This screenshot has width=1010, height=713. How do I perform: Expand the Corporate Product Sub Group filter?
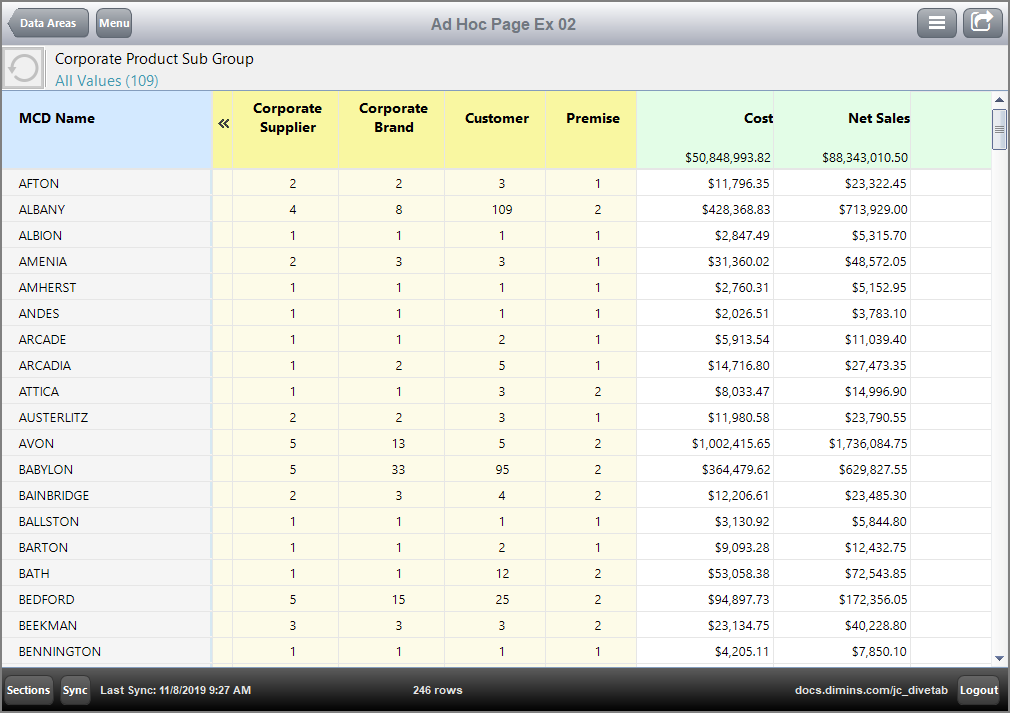click(x=153, y=59)
